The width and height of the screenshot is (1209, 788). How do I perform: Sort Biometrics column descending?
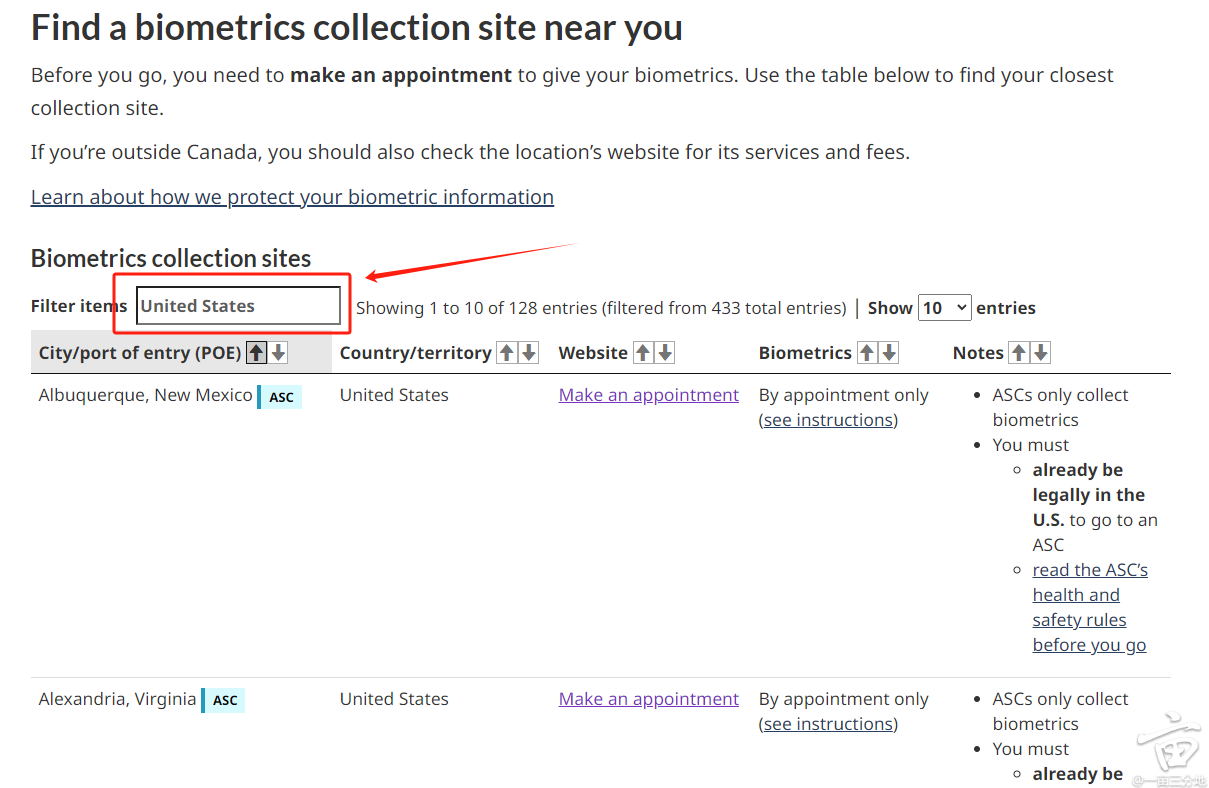(x=889, y=353)
